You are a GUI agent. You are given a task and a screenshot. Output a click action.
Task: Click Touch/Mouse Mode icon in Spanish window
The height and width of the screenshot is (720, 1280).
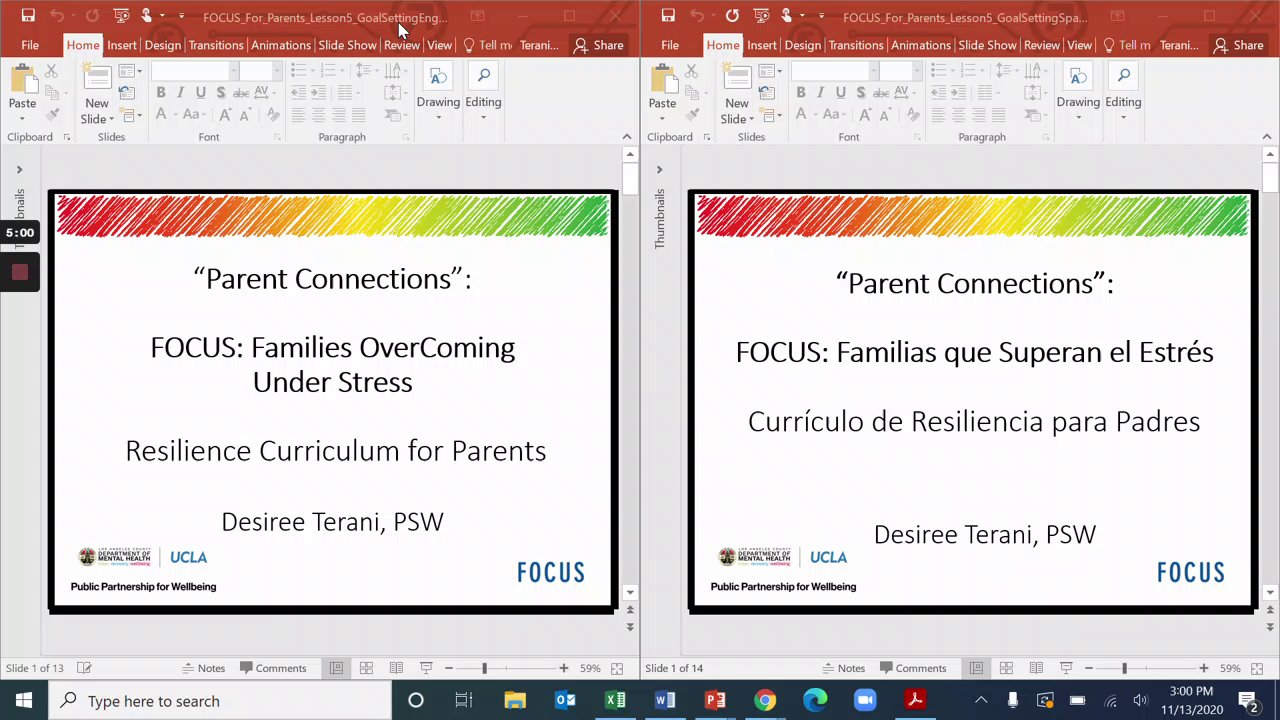coord(788,16)
